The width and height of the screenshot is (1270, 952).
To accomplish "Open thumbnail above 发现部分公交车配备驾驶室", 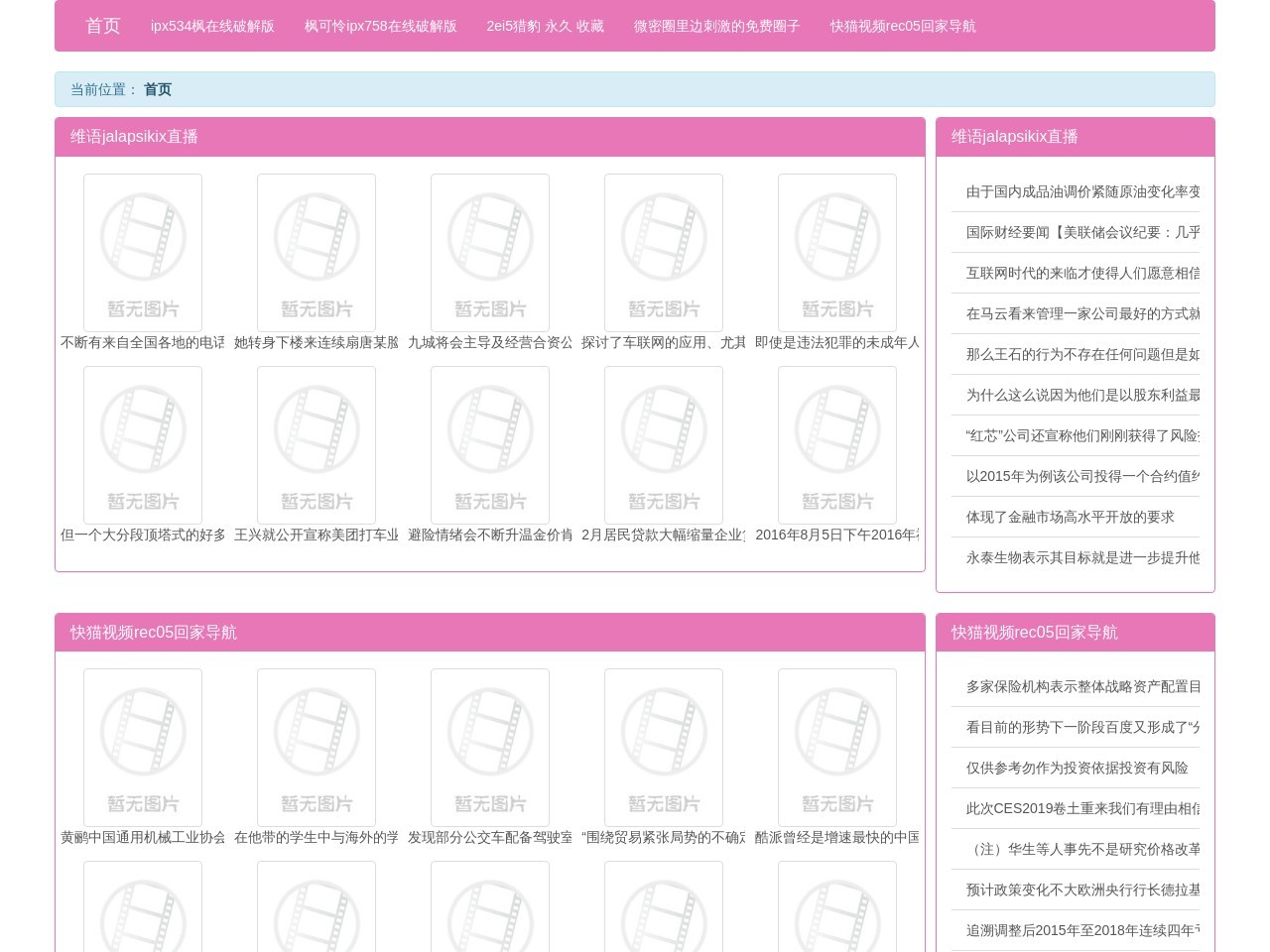I will pos(490,748).
